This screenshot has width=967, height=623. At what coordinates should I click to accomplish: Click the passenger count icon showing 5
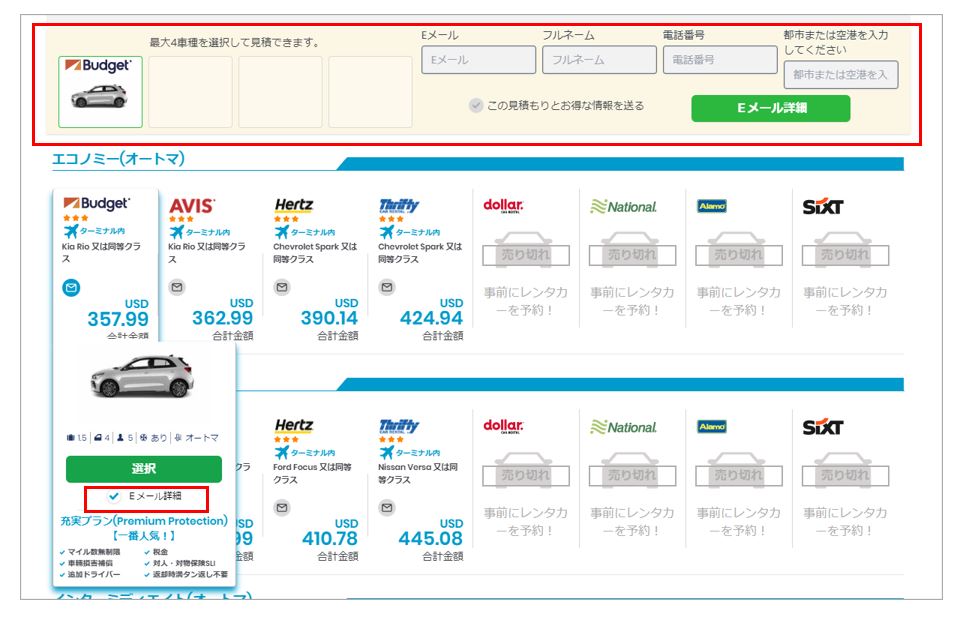pyautogui.click(x=120, y=438)
